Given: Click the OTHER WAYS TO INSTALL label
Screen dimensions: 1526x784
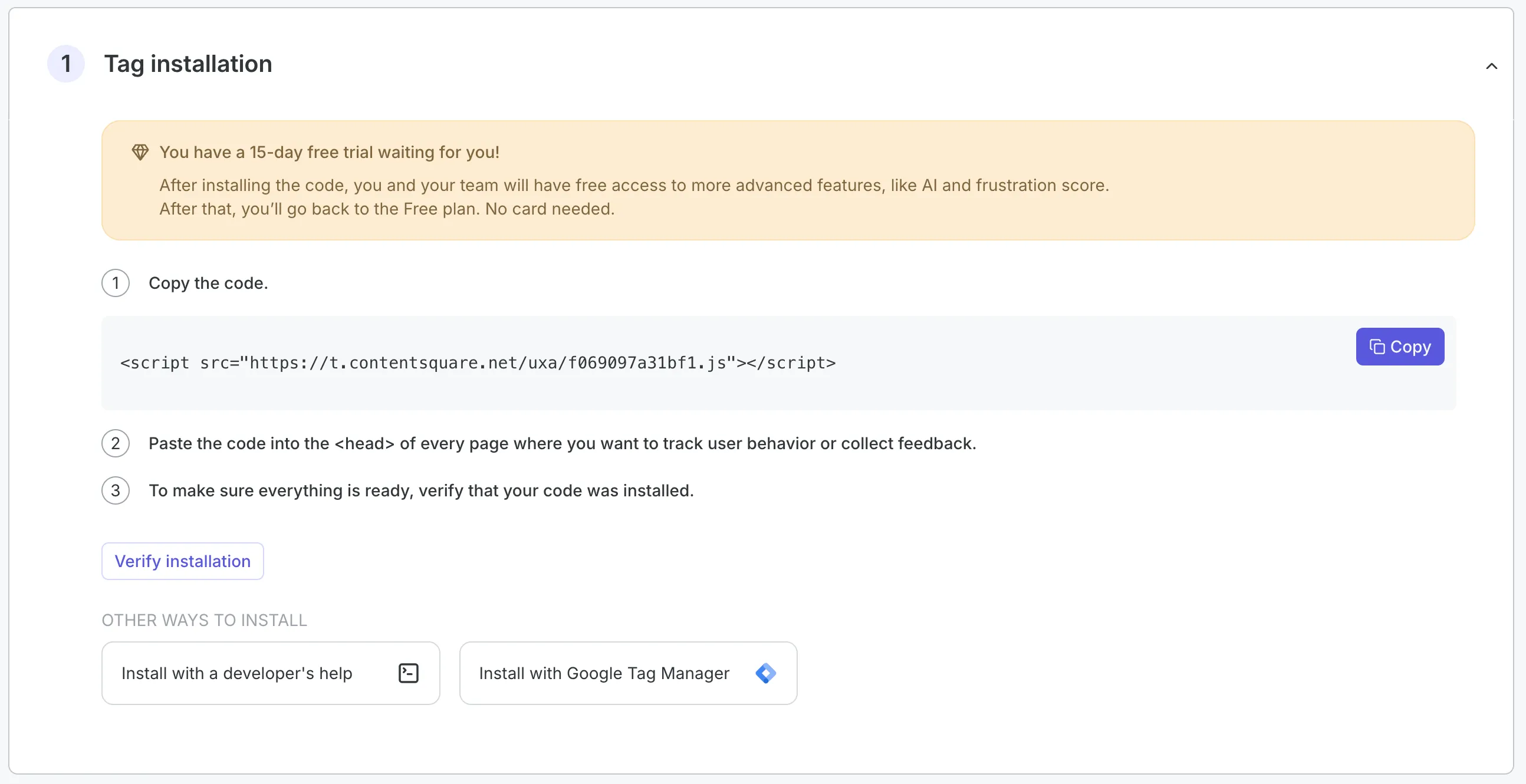Looking at the screenshot, I should (205, 620).
